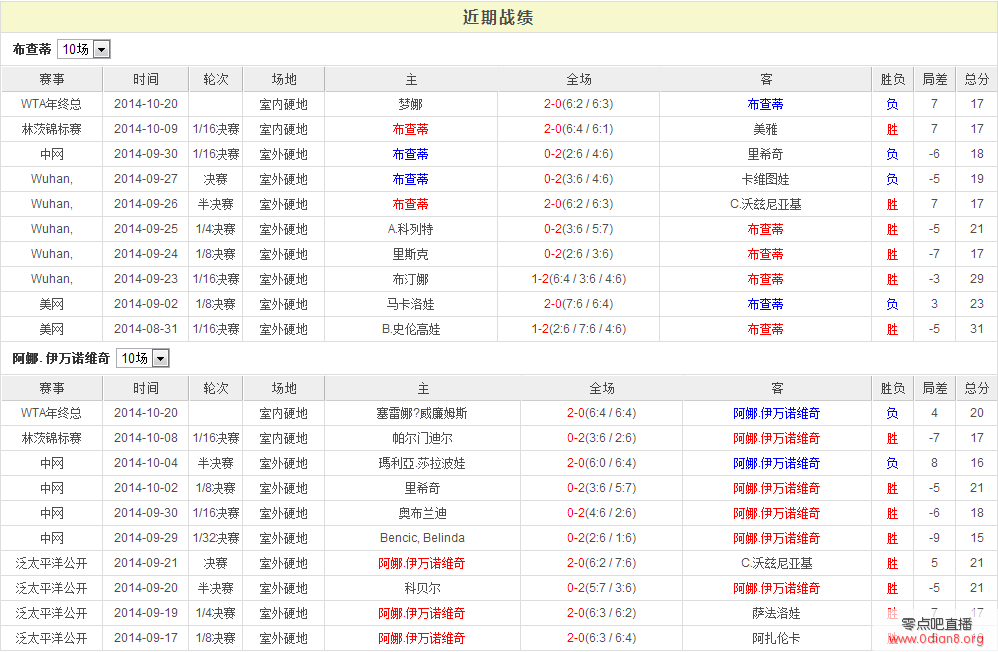This screenshot has width=998, height=652.
Task: Click the player name 梦娜
Action: pos(411,104)
